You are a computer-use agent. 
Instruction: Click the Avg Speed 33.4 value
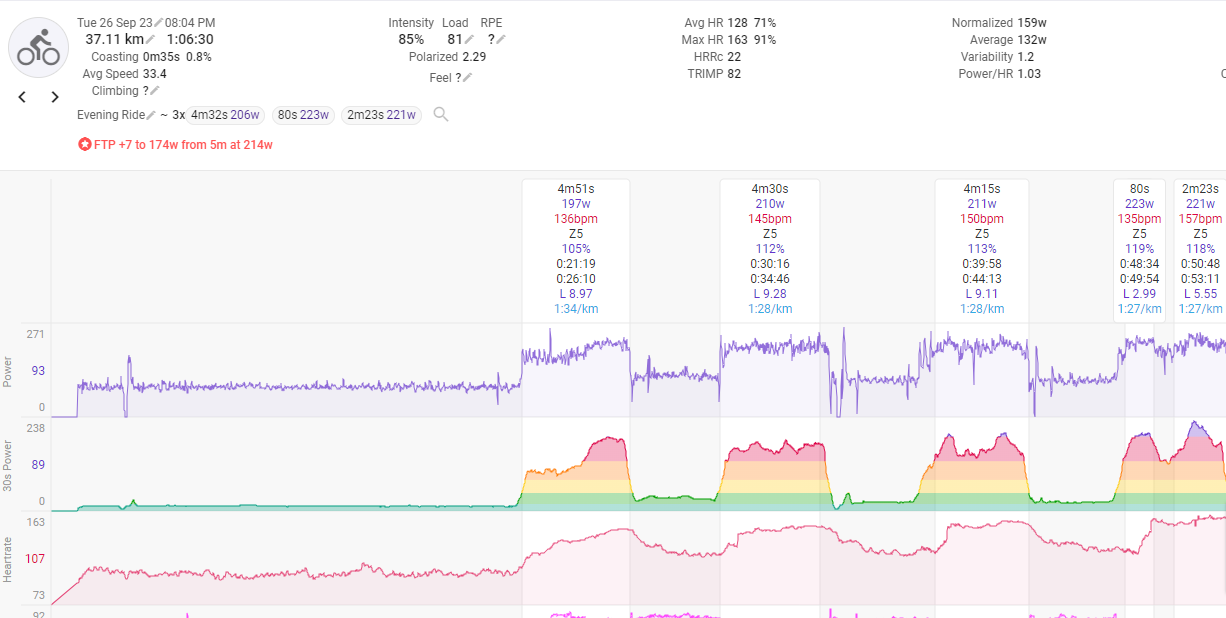coord(155,74)
